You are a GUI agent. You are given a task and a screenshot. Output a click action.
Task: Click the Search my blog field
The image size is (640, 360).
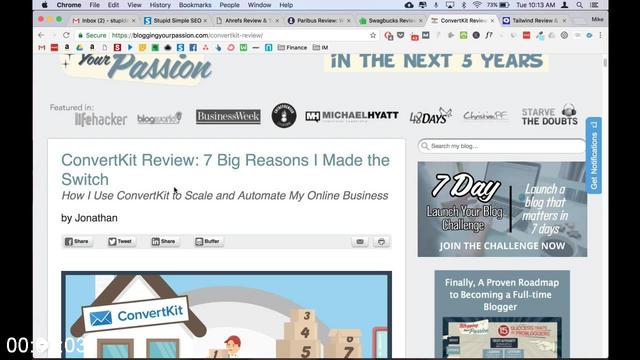pyautogui.click(x=502, y=146)
